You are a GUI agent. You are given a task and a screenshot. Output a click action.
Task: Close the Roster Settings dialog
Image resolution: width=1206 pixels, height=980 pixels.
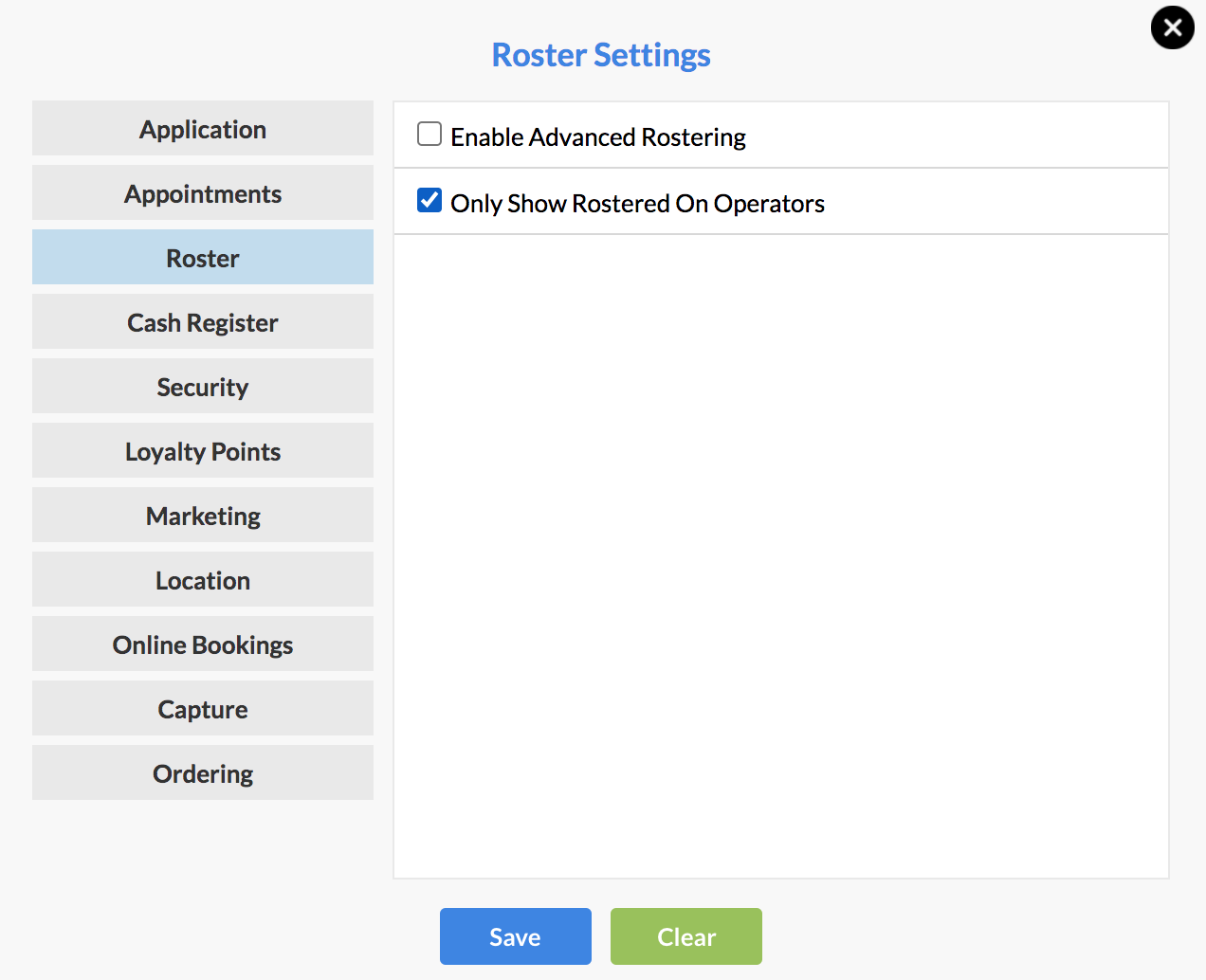coord(1172,27)
